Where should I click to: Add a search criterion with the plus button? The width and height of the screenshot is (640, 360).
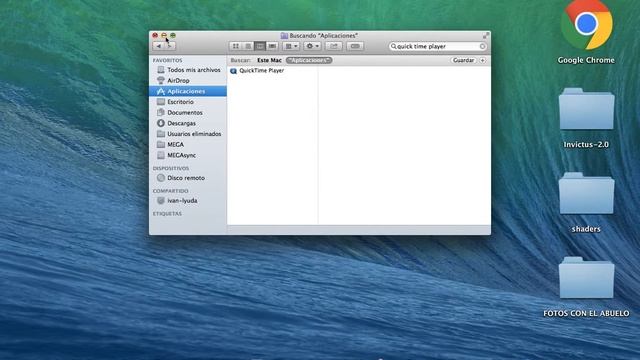(482, 60)
